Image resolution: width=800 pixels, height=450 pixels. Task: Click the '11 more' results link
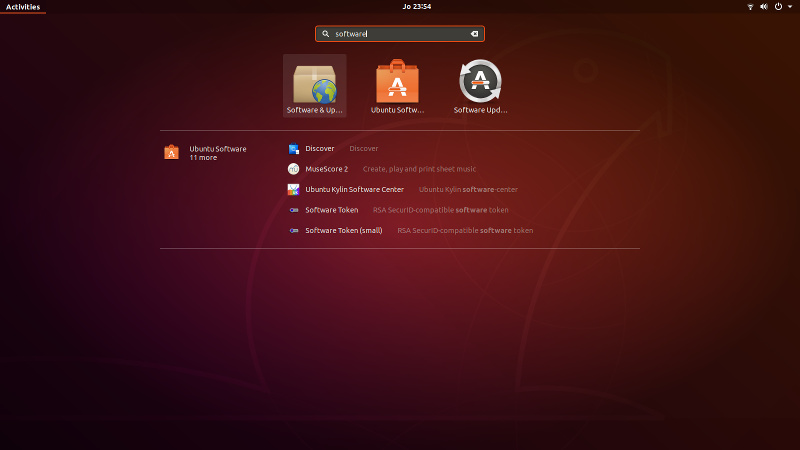203,158
